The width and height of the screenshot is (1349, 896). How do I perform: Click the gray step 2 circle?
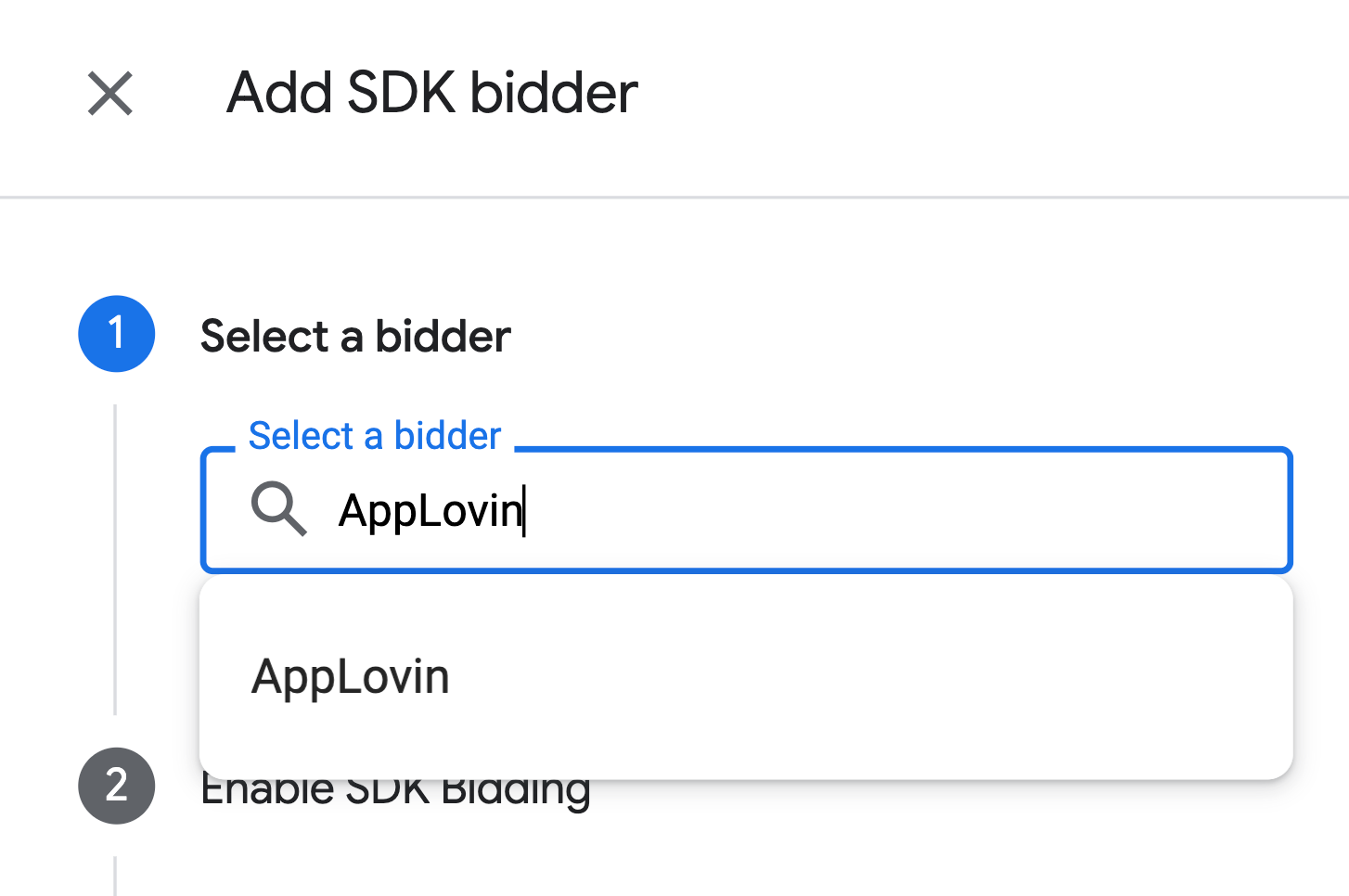[117, 786]
